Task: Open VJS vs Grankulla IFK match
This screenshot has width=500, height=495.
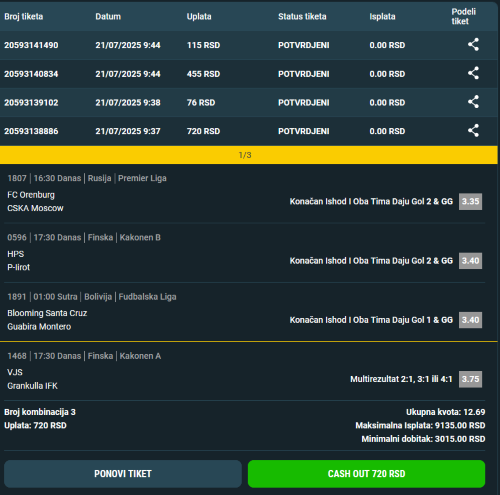Action: (x=32, y=379)
